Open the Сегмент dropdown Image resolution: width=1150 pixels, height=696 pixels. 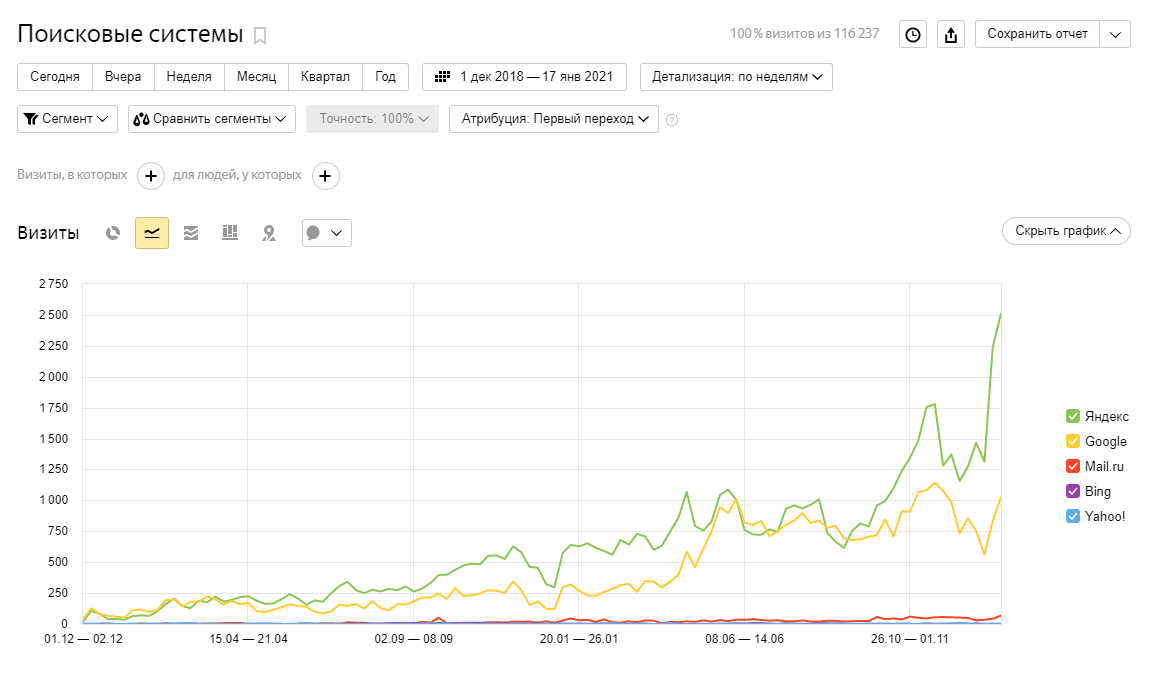pos(68,119)
